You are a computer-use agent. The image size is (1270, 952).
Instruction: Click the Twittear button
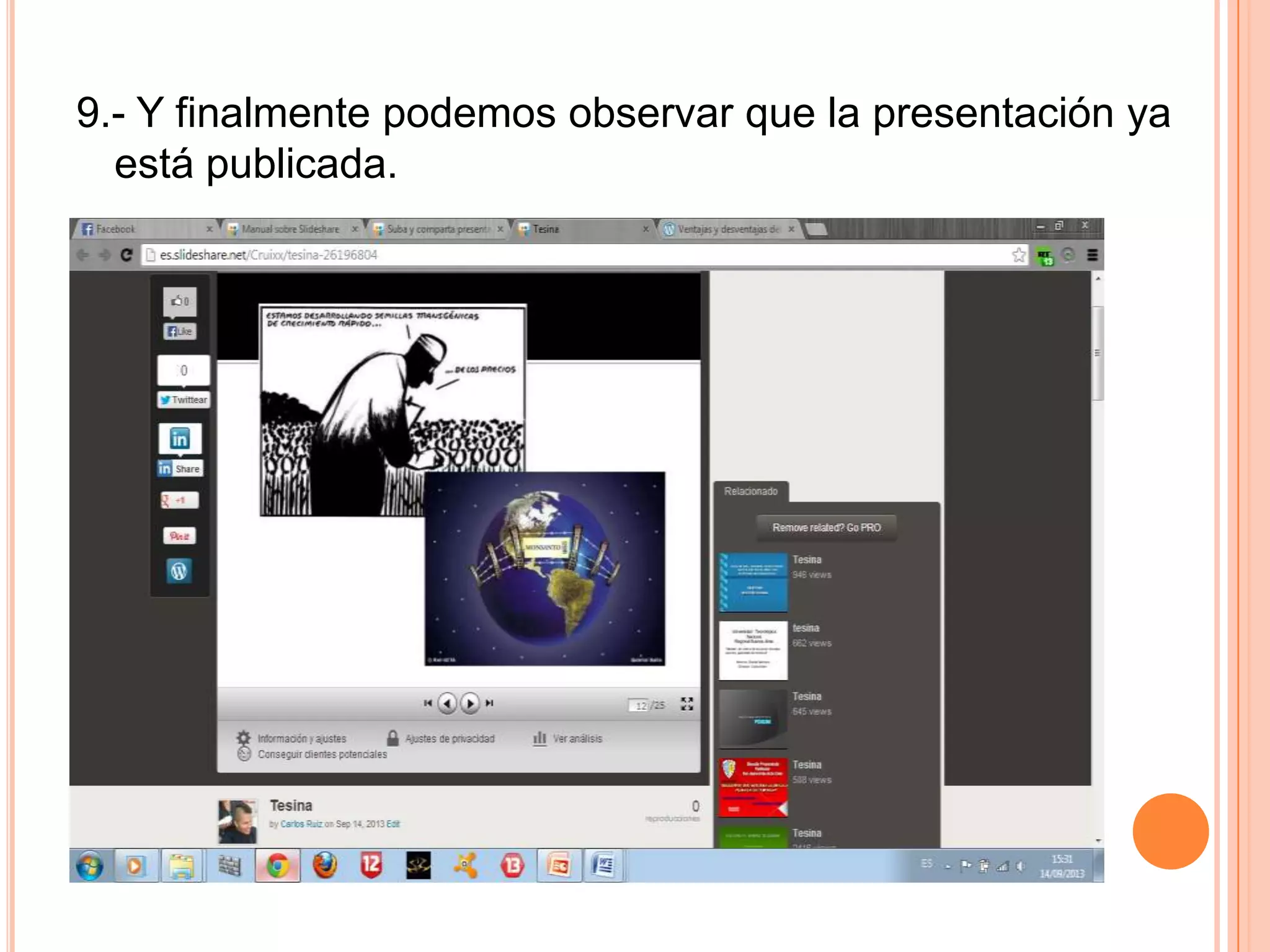coord(184,400)
